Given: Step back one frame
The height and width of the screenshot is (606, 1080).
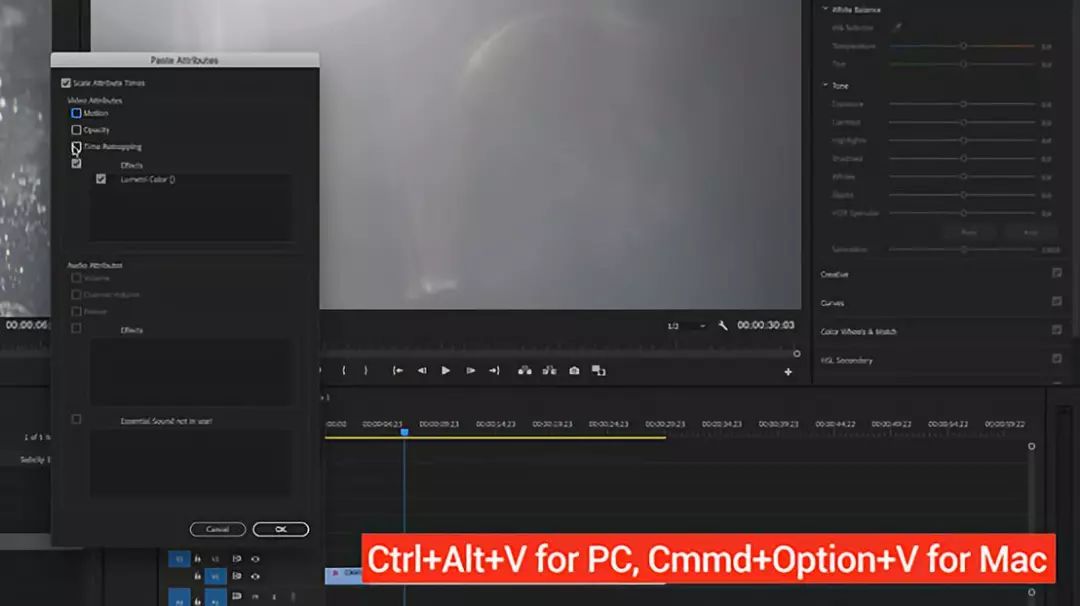Looking at the screenshot, I should pyautogui.click(x=422, y=370).
